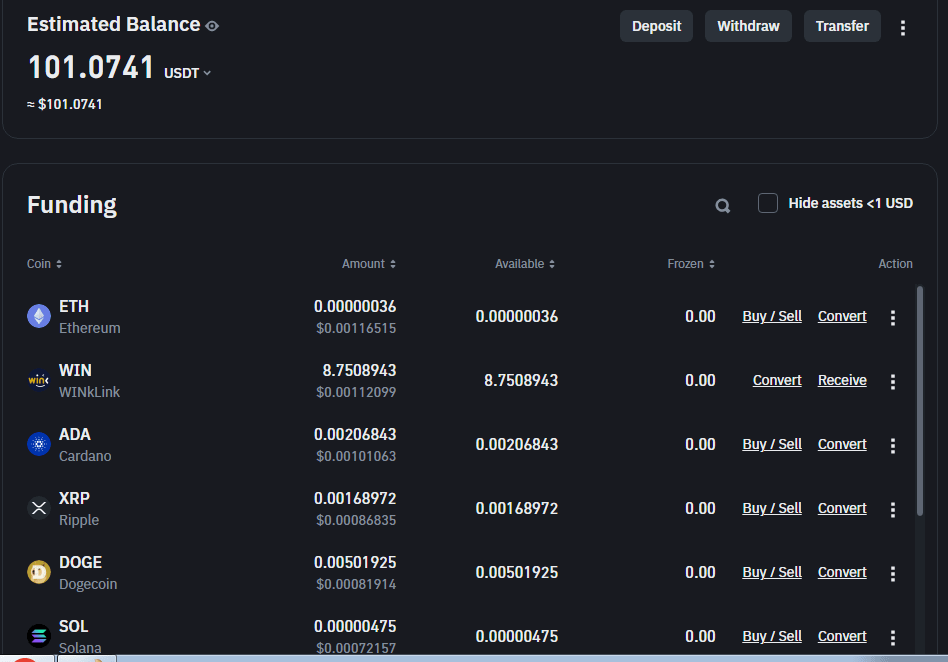Image resolution: width=948 pixels, height=662 pixels.
Task: Open more actions menu for WIN row
Action: tap(893, 382)
